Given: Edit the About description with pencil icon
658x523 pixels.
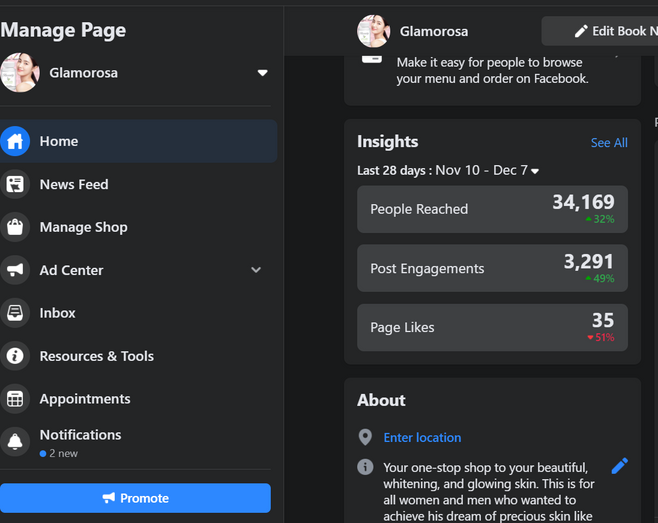Looking at the screenshot, I should (x=619, y=466).
